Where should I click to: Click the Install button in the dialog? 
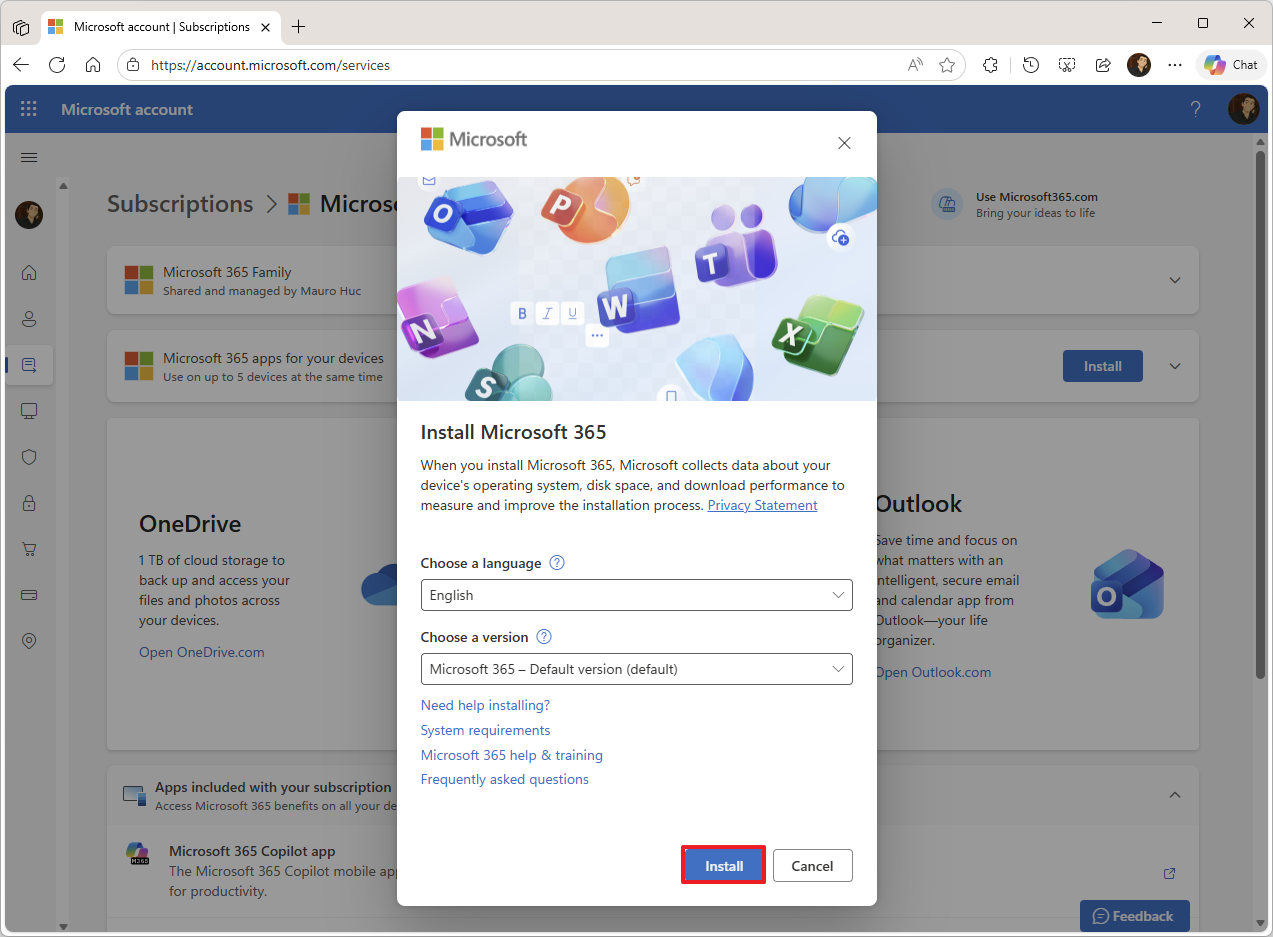722,865
